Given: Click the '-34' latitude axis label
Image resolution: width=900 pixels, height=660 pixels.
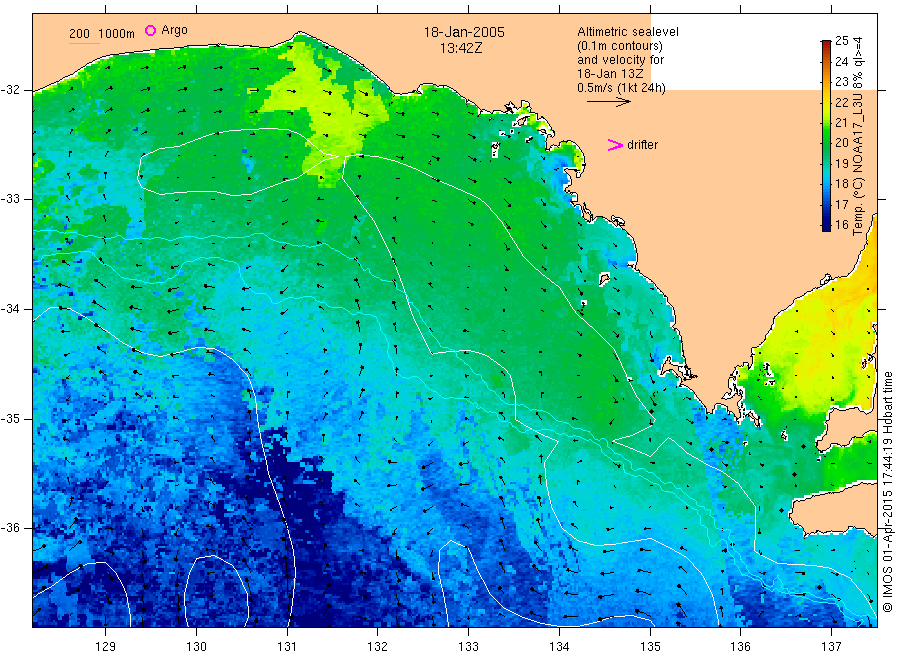Looking at the screenshot, I should (9, 309).
